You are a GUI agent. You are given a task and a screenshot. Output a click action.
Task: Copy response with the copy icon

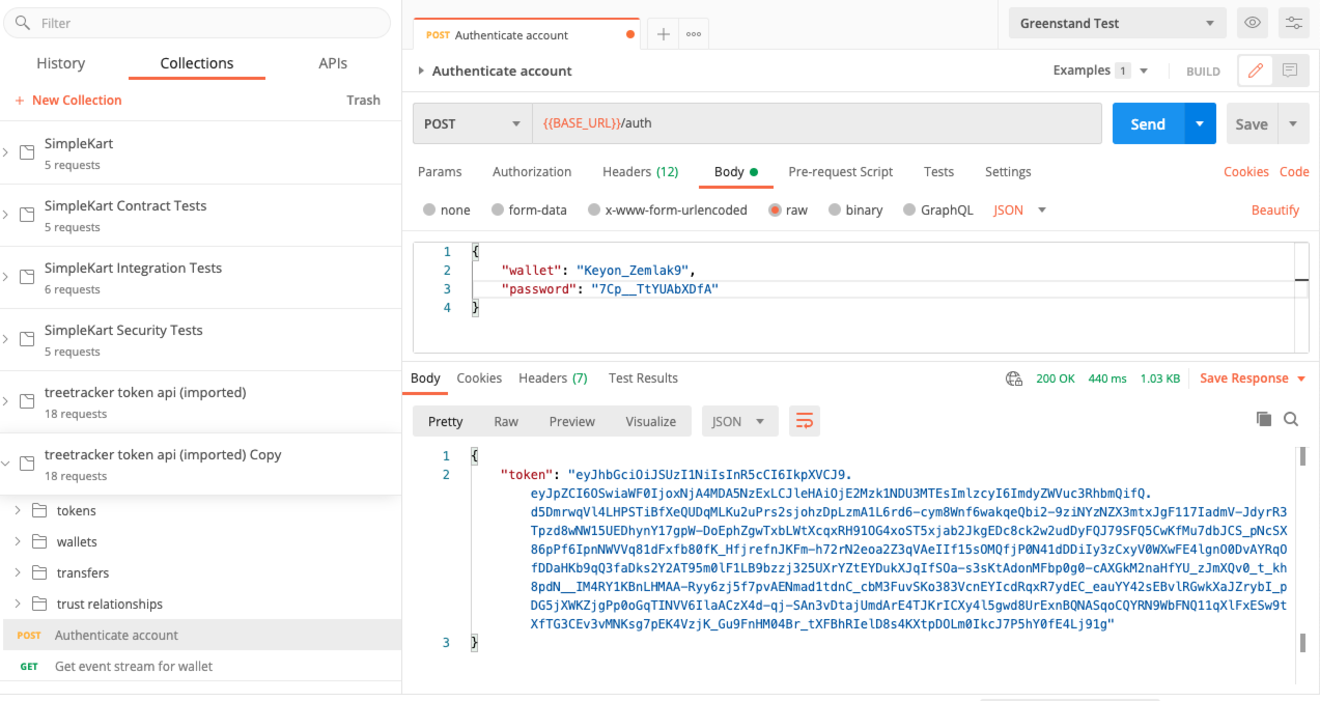[1264, 419]
